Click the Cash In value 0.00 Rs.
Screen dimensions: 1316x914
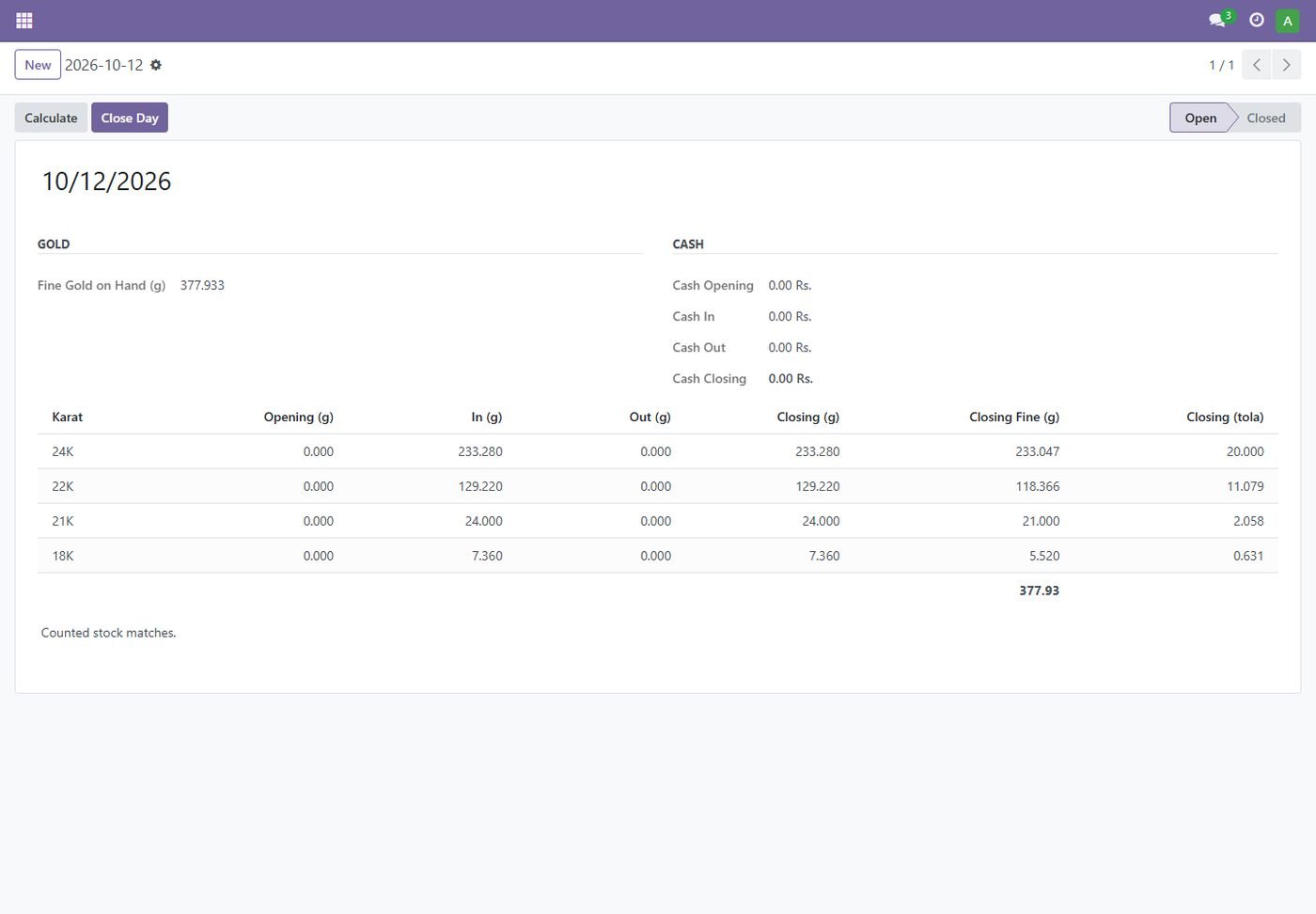coord(790,316)
